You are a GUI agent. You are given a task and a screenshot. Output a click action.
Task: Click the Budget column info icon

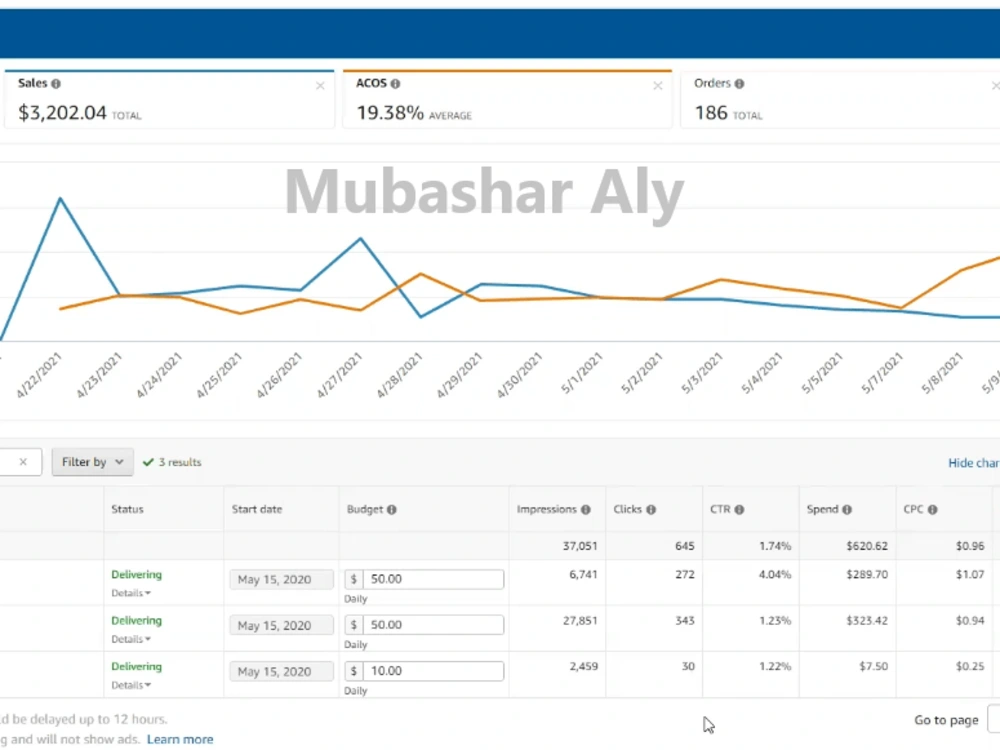click(392, 510)
